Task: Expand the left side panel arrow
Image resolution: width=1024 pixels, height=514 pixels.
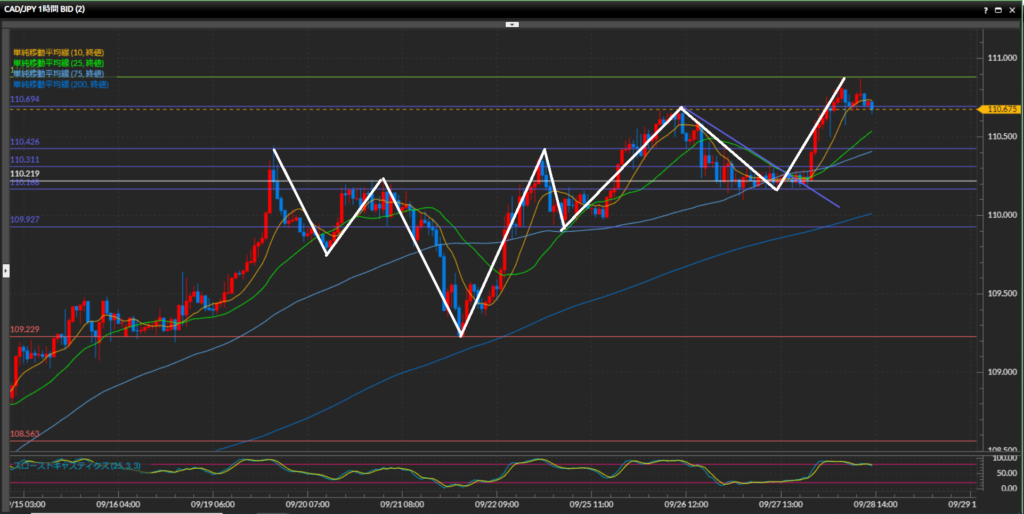Action: (4, 270)
